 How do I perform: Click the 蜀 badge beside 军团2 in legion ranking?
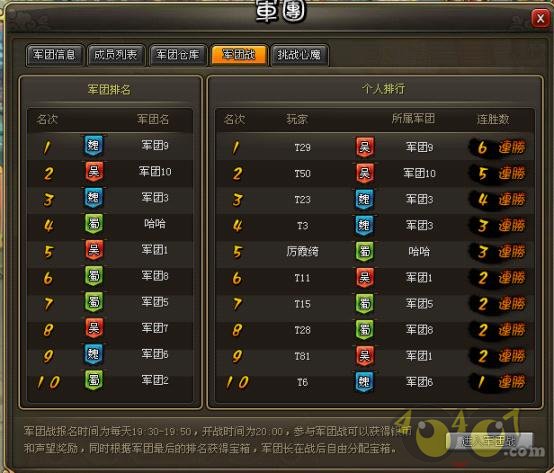click(x=94, y=380)
